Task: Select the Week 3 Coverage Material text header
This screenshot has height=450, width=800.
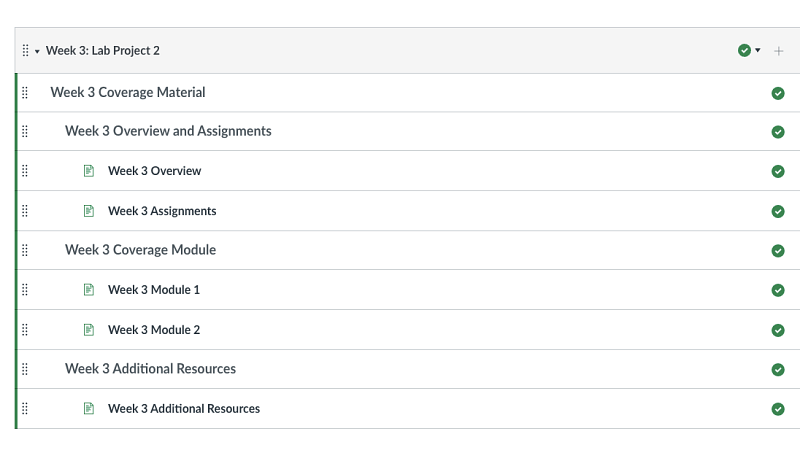Action: 128,92
